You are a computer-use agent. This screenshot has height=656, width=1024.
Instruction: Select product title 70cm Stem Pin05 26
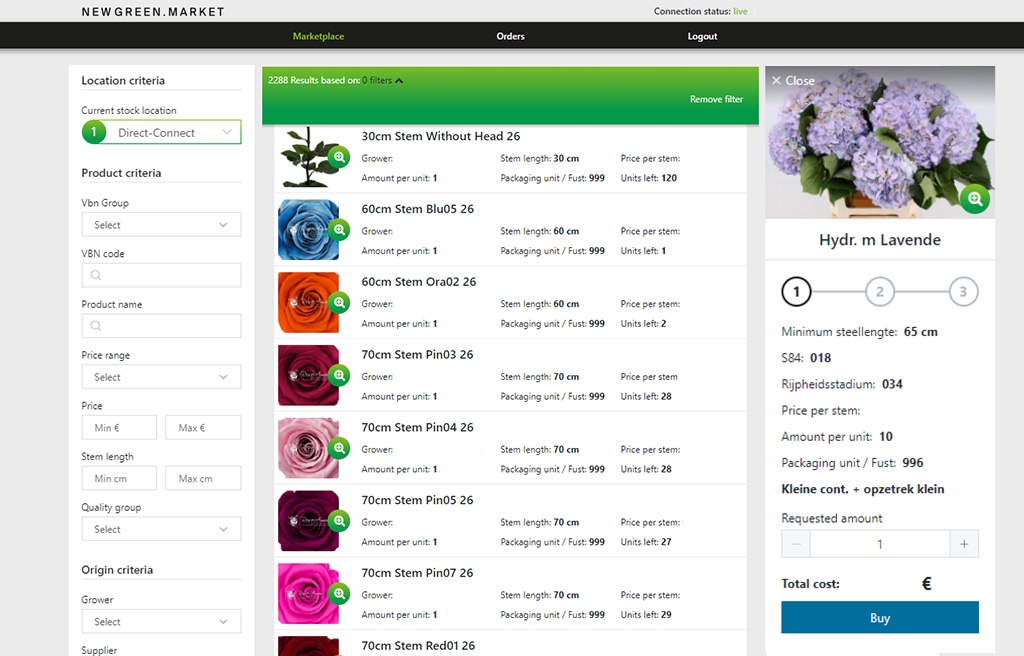(x=417, y=500)
